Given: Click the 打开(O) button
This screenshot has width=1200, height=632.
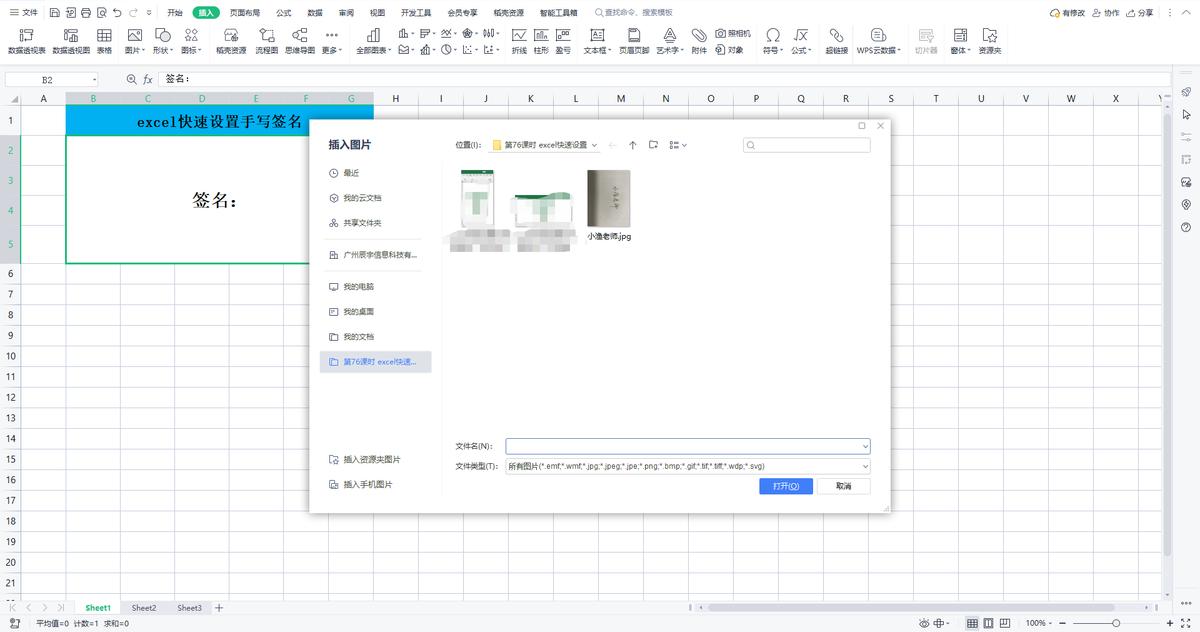Looking at the screenshot, I should click(x=785, y=486).
